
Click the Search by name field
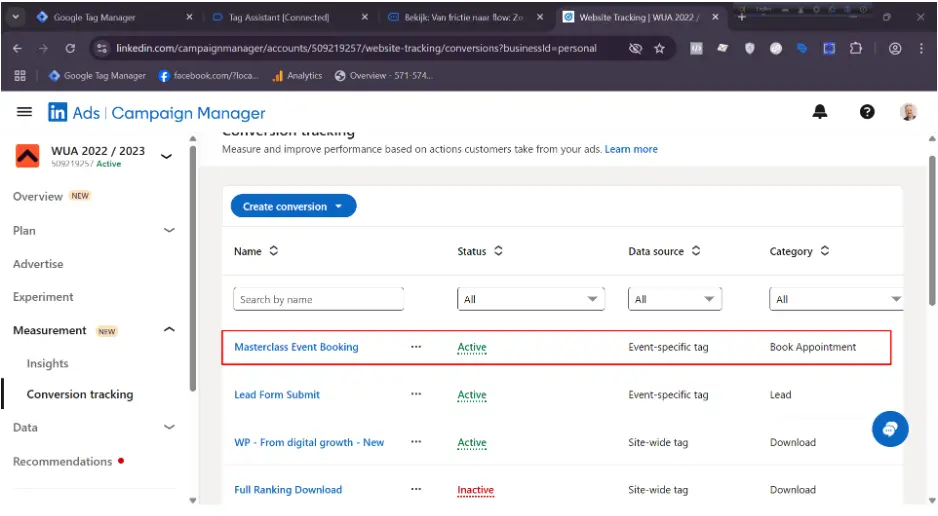point(318,299)
